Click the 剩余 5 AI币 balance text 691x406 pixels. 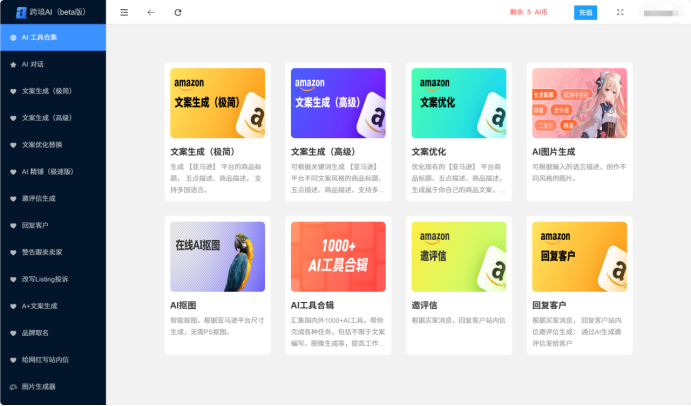(x=528, y=12)
